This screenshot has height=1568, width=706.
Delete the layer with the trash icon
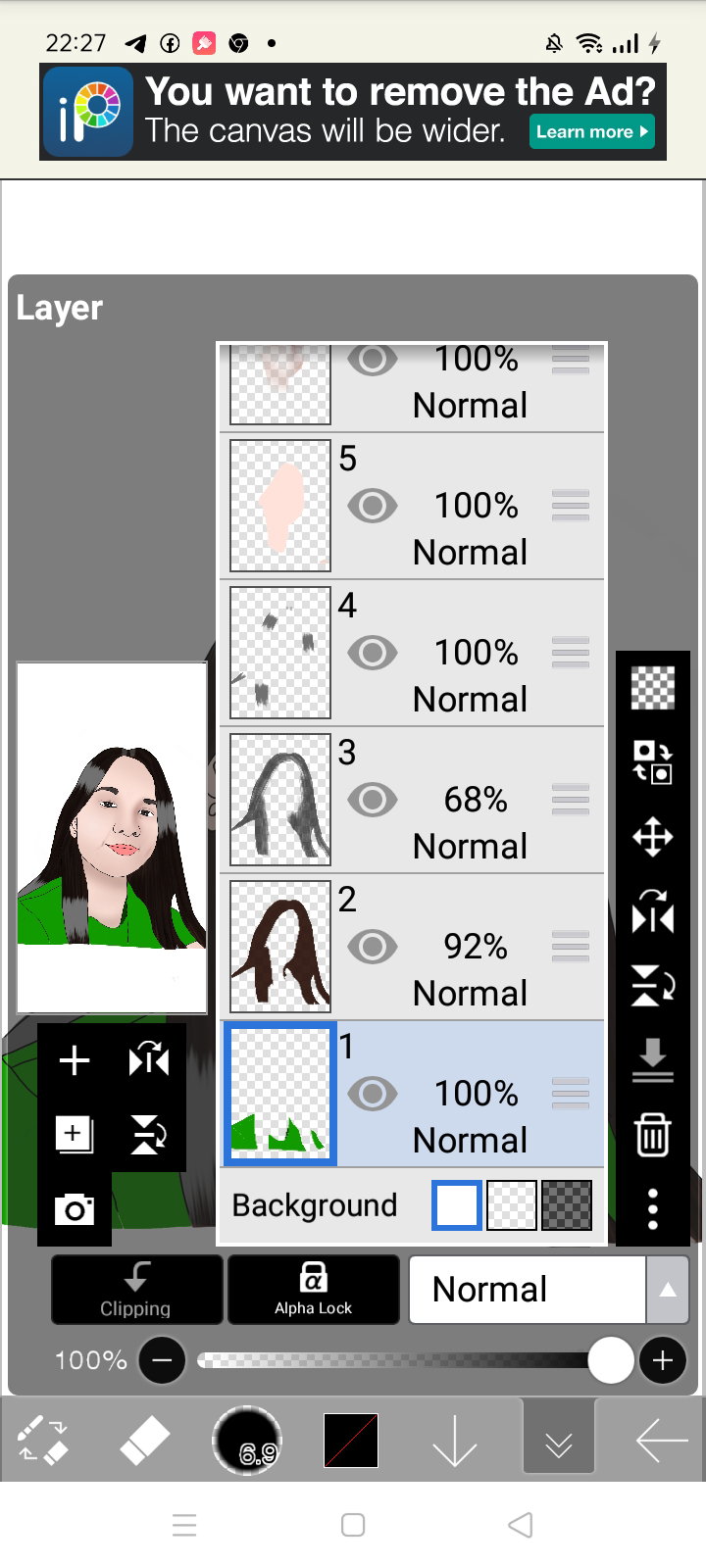tap(652, 1135)
